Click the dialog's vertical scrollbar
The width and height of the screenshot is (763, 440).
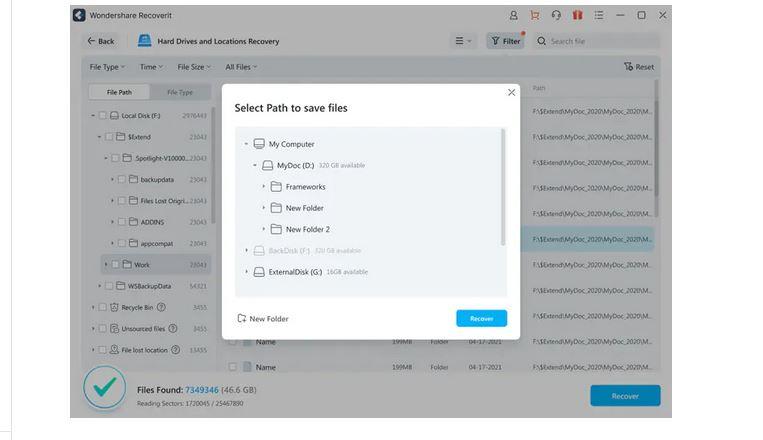503,188
